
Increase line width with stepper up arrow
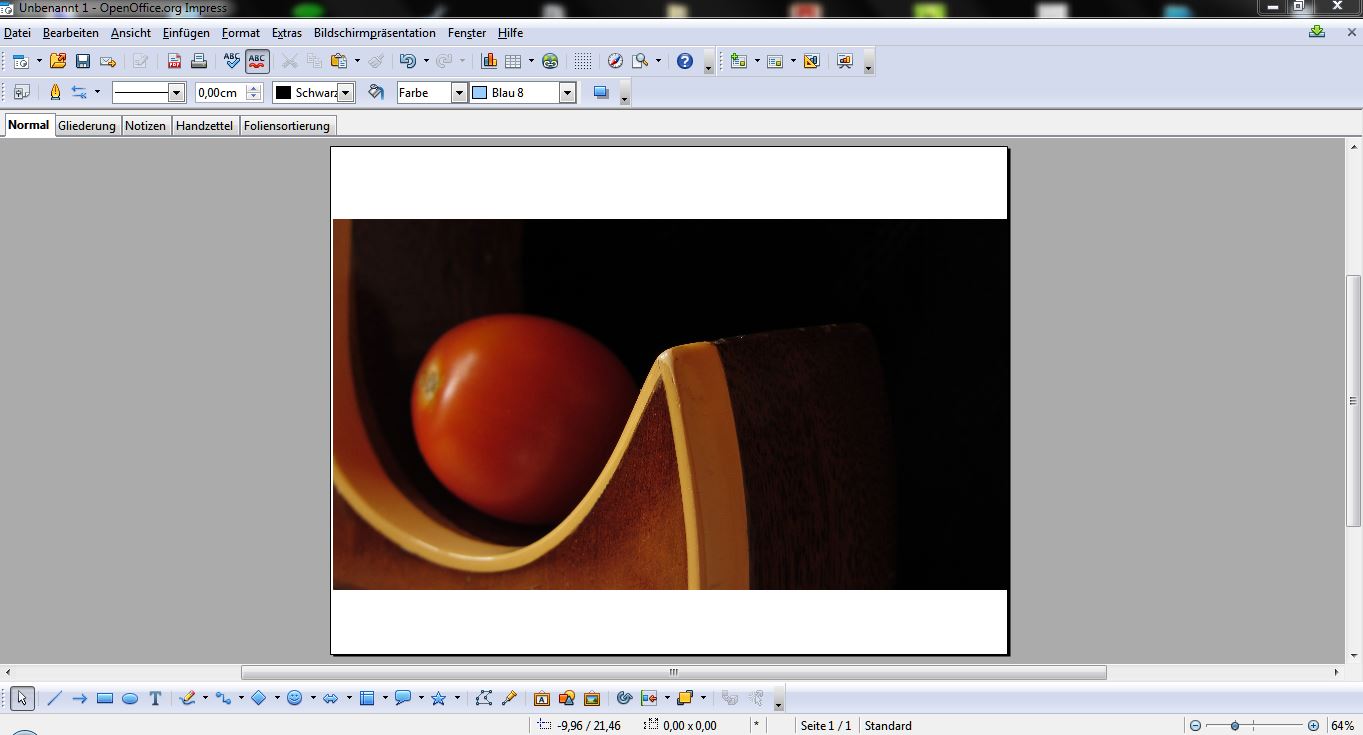coord(254,87)
